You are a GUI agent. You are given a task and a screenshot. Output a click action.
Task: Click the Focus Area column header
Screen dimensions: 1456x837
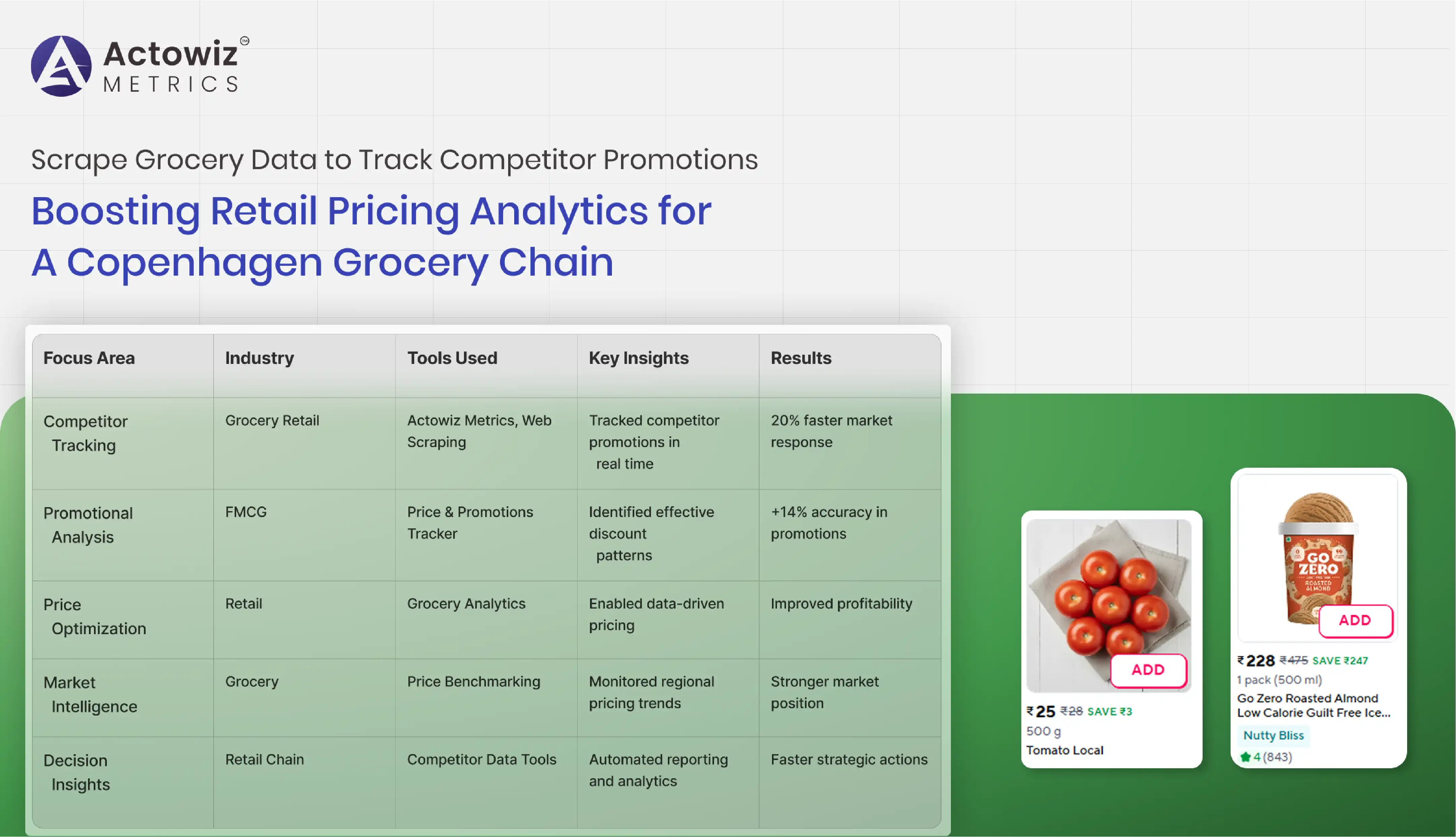(x=89, y=358)
